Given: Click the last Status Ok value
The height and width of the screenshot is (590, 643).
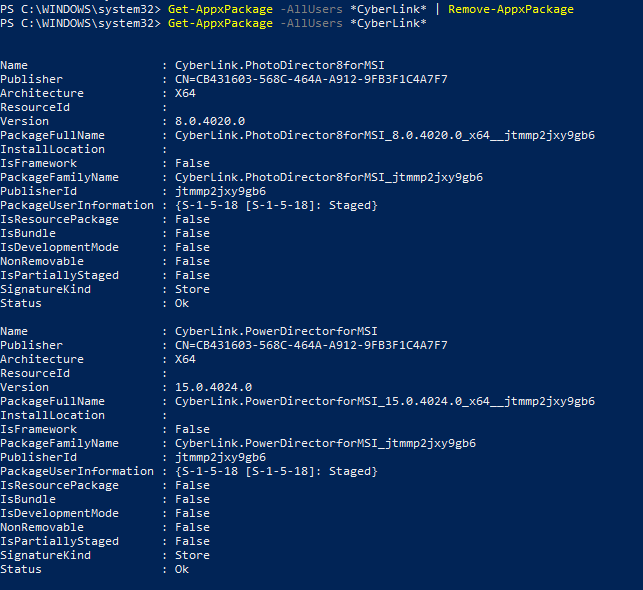Looking at the screenshot, I should [182, 569].
